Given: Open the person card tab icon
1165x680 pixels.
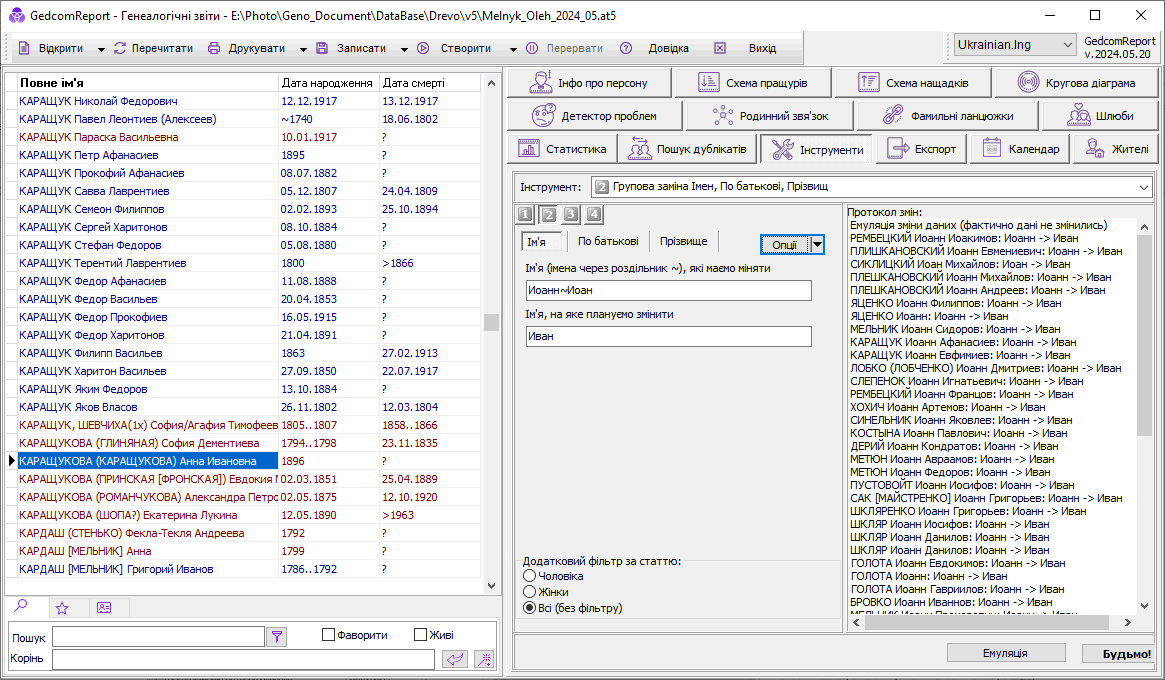Looking at the screenshot, I should 103,607.
